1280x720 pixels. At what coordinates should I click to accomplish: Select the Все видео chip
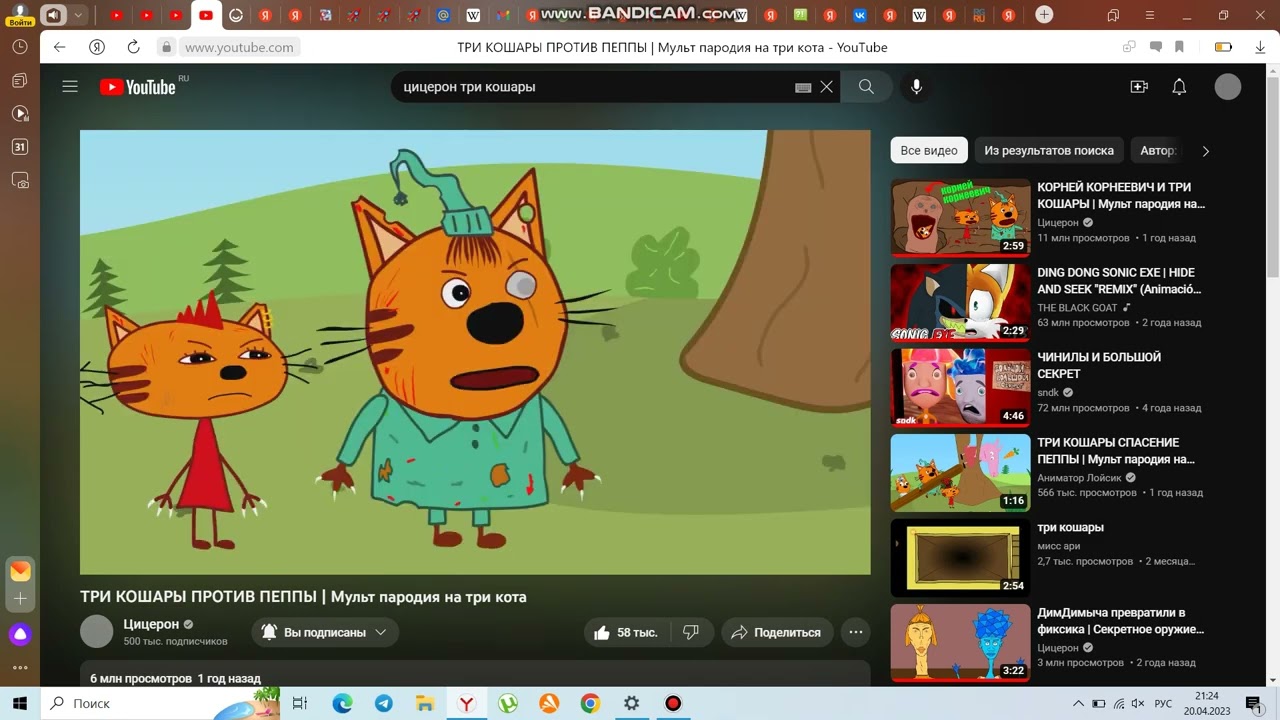[x=929, y=150]
